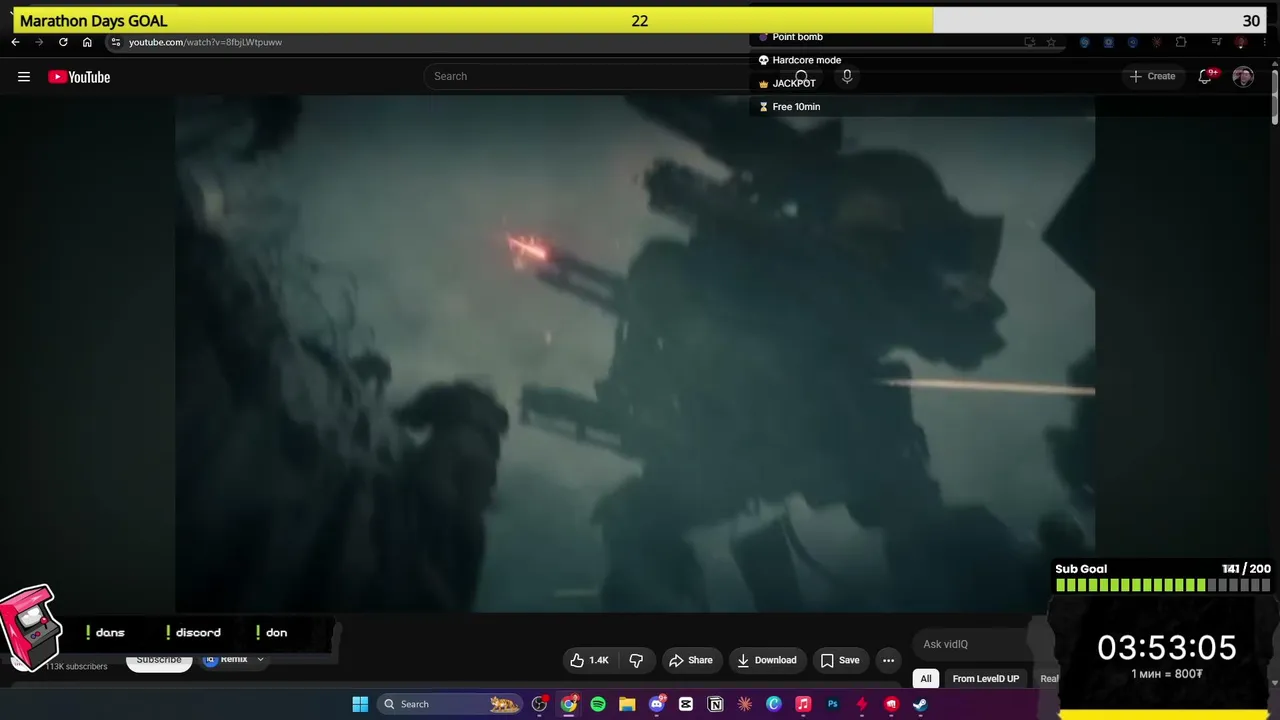Click the 'Free 10min' overlay entry
The width and height of the screenshot is (1280, 720).
click(x=795, y=107)
